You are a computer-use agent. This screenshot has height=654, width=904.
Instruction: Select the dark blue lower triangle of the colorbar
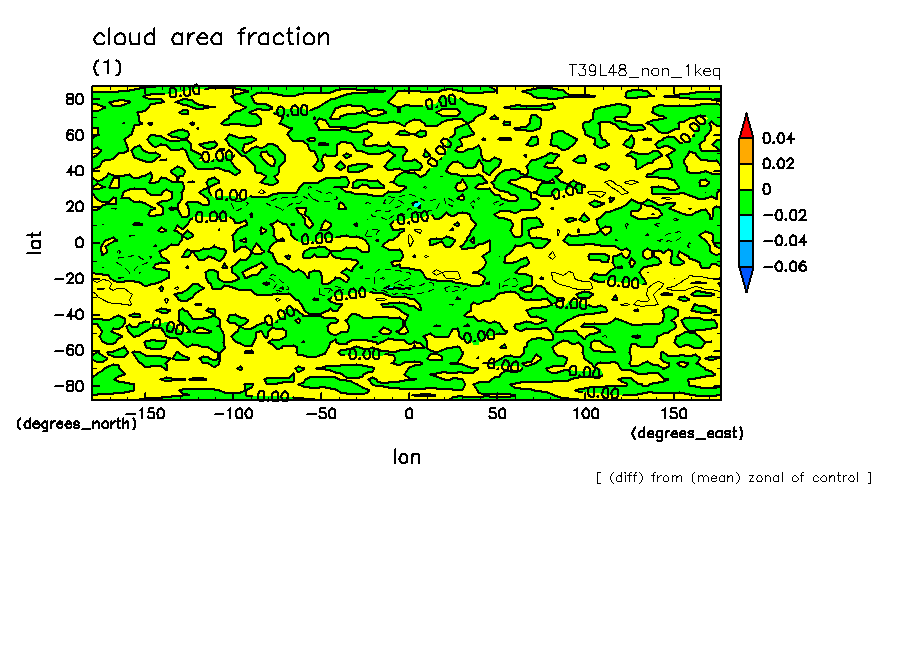[x=746, y=280]
